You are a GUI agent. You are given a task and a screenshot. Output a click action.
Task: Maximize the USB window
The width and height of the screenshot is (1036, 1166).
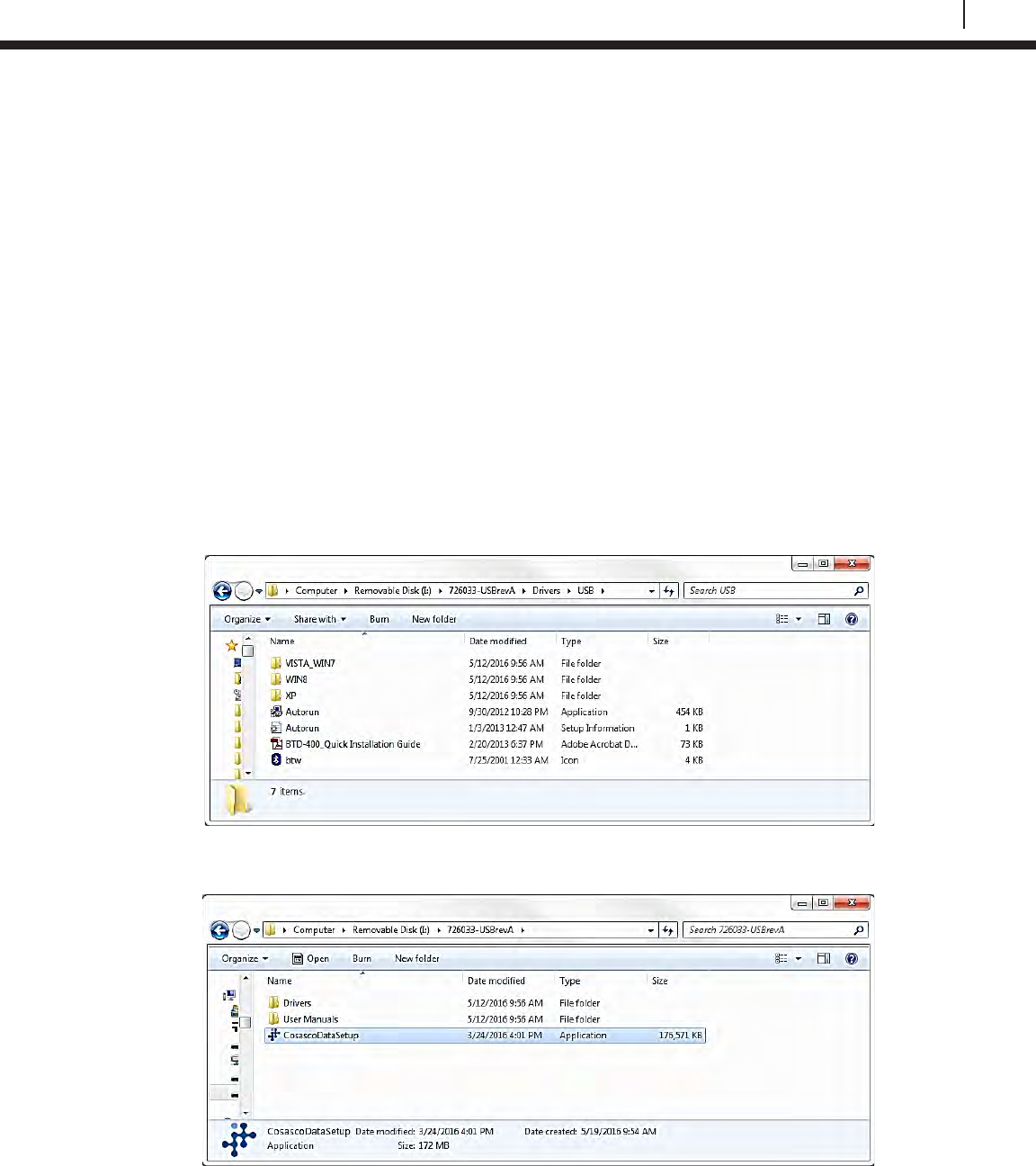pyautogui.click(x=823, y=564)
